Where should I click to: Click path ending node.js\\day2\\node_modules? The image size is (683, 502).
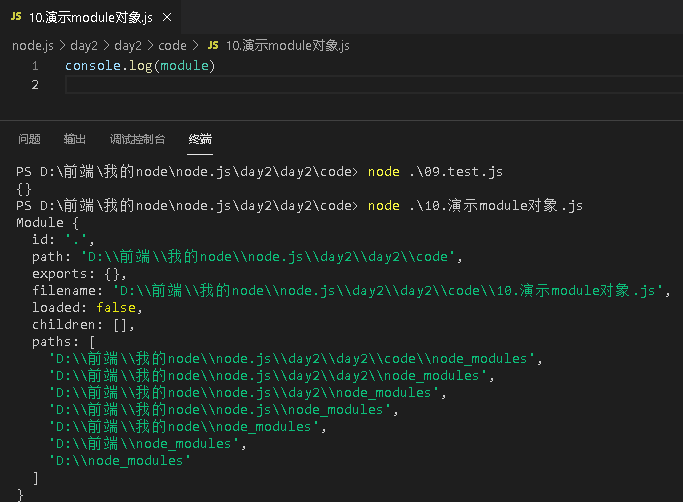pos(247,393)
